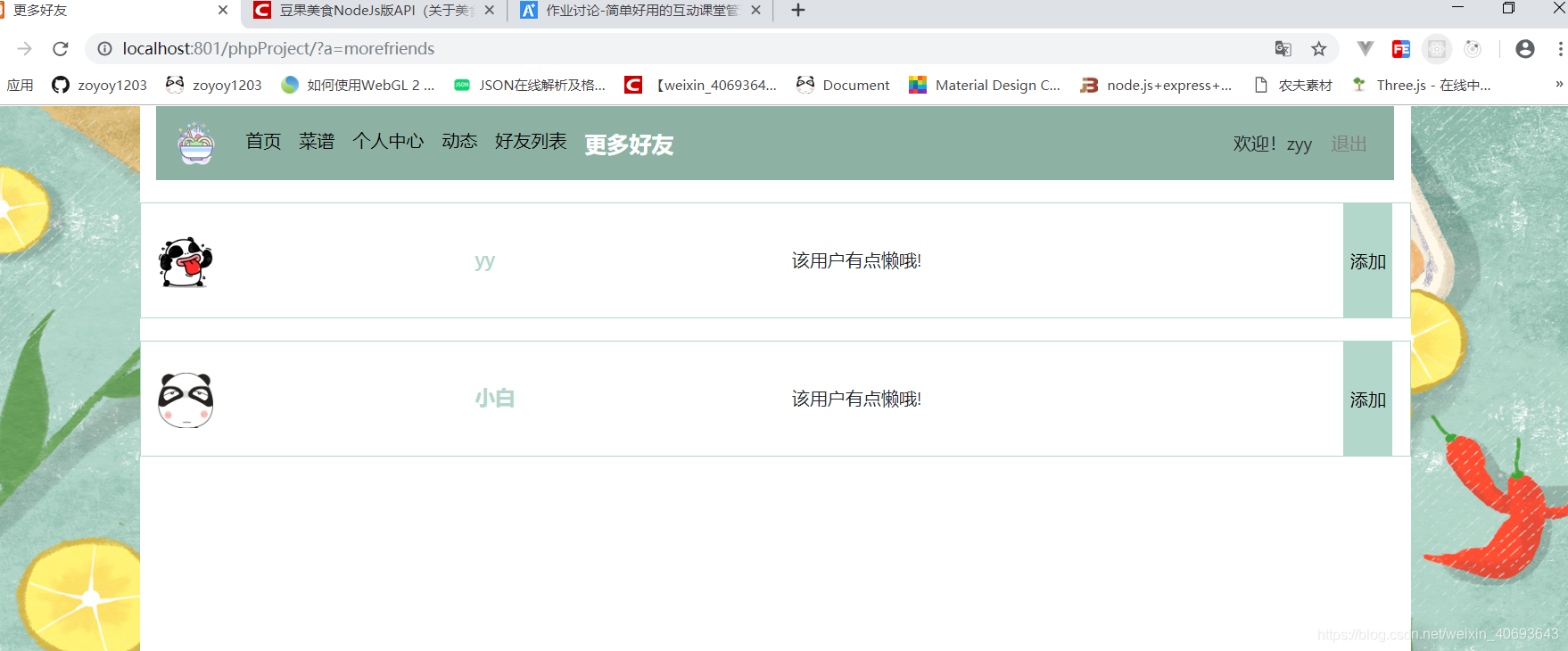
Task: Click the translate page icon
Action: (x=1283, y=49)
